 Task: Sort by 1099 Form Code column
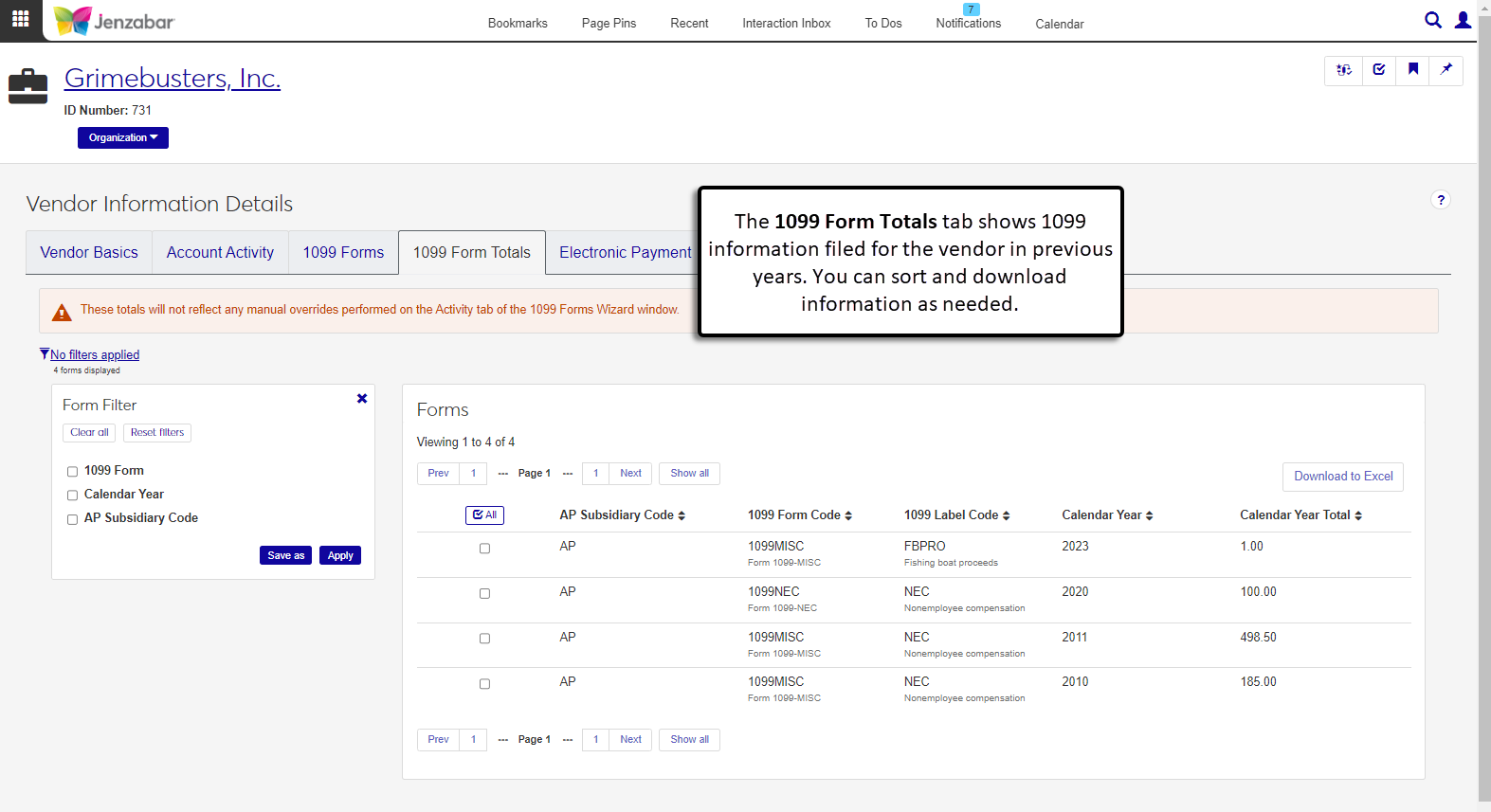coord(799,515)
